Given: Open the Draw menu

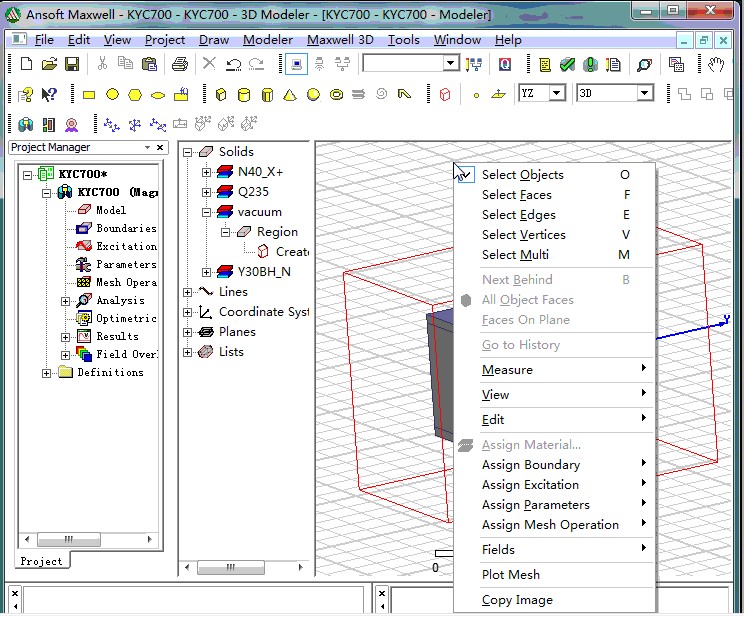Looking at the screenshot, I should [214, 40].
